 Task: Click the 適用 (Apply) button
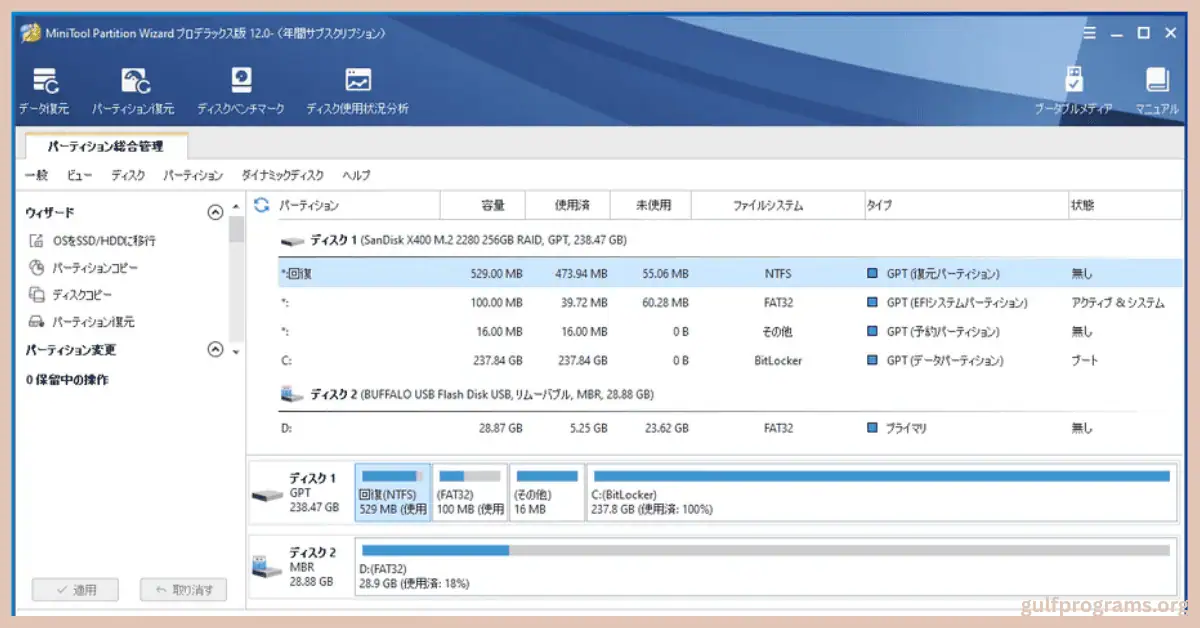pos(75,589)
